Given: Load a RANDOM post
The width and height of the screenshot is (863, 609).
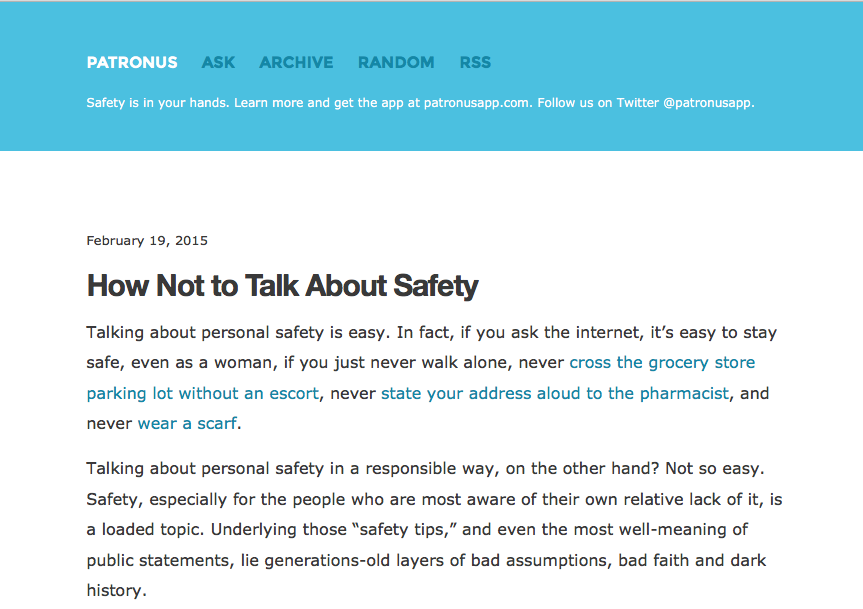Looking at the screenshot, I should (x=396, y=62).
